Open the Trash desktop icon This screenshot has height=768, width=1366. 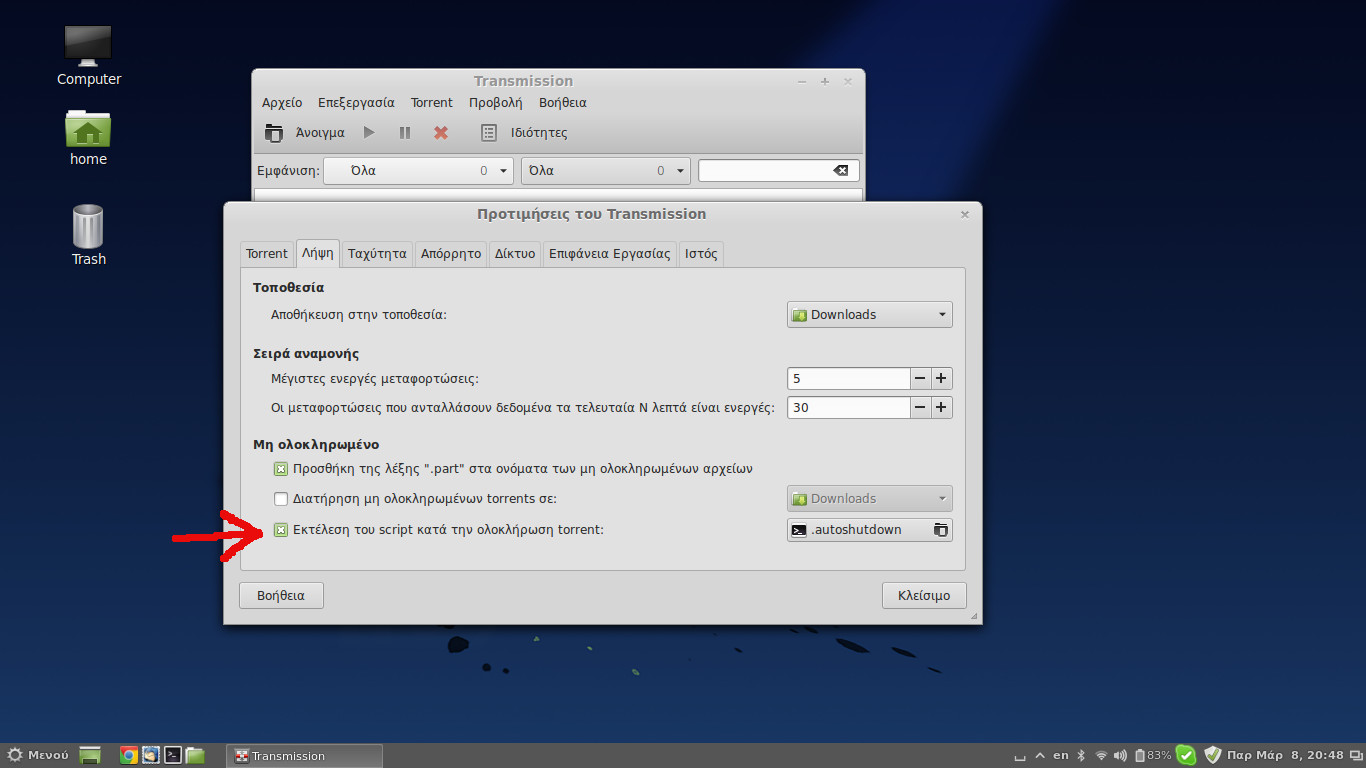pos(88,226)
